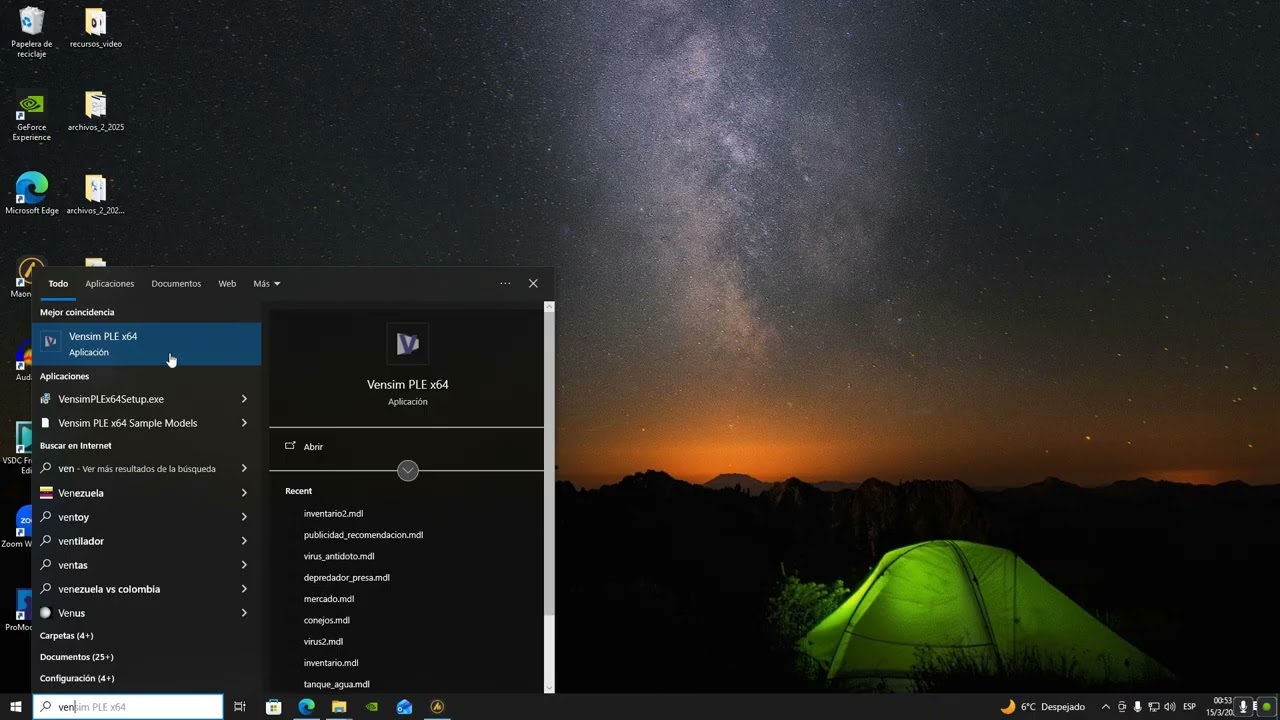Expand the Venezuela suggestion arrow

244,493
